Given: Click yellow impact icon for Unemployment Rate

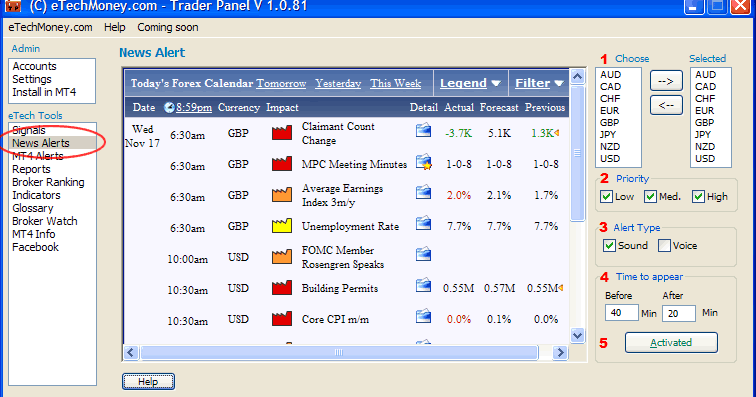Looking at the screenshot, I should click(x=282, y=226).
